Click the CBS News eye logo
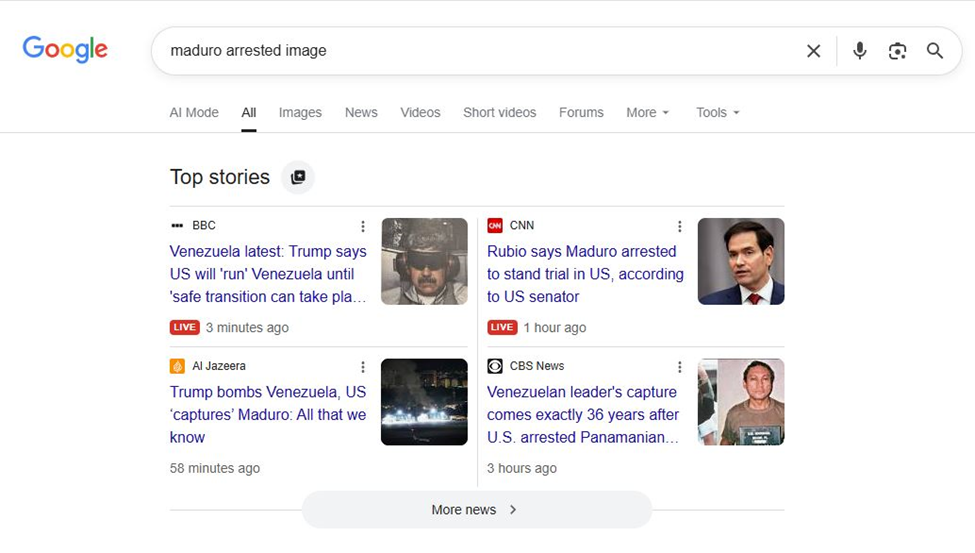Viewport: 975px width, 553px height. [495, 366]
